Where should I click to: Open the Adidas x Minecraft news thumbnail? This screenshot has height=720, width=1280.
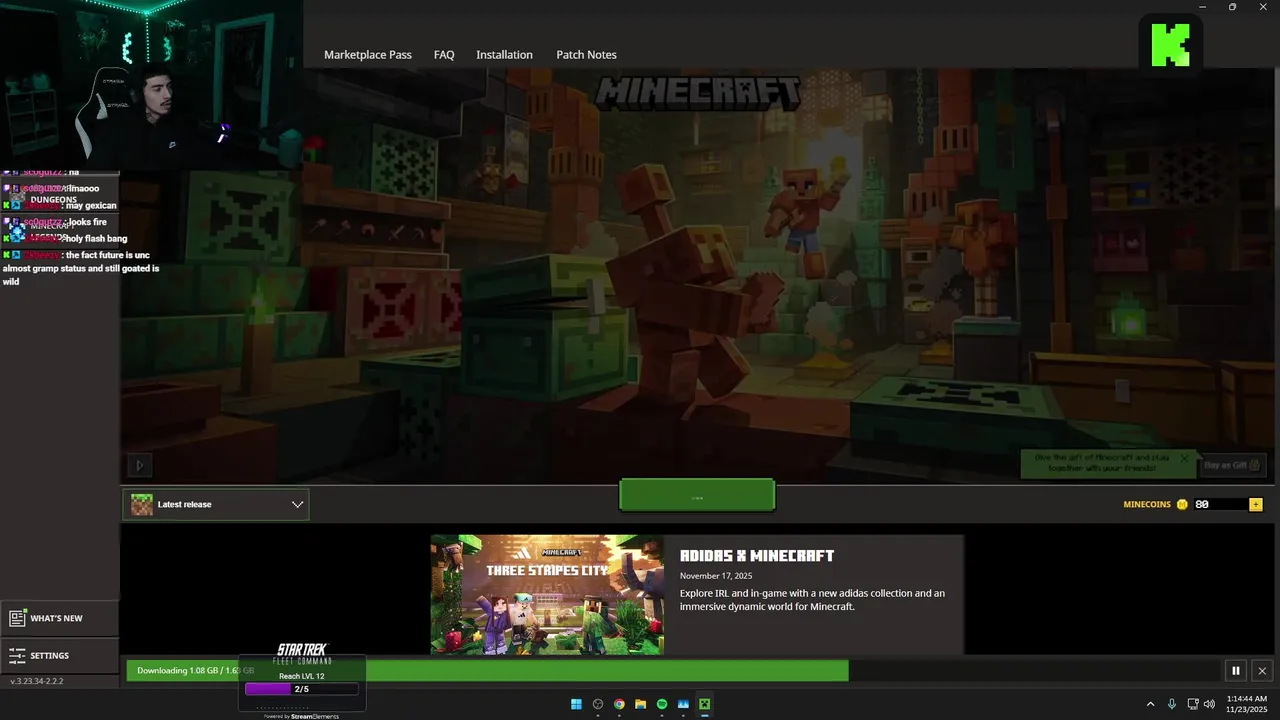[547, 595]
